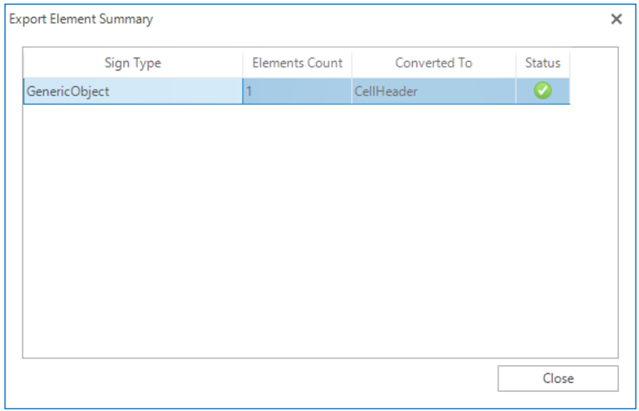This screenshot has width=639, height=411.
Task: Select the Elements Count cell showing 1
Action: pyautogui.click(x=297, y=91)
